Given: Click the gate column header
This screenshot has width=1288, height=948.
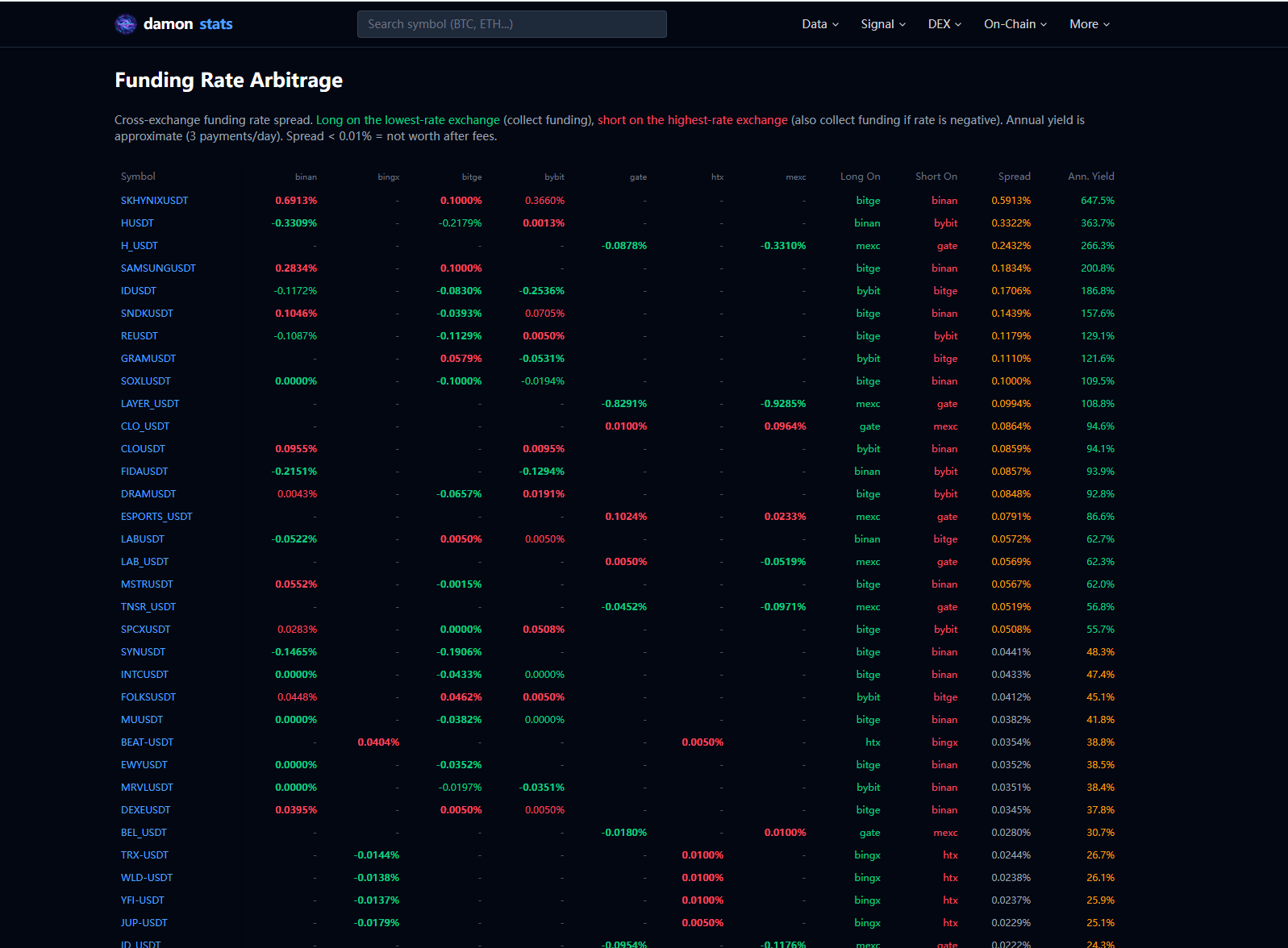Looking at the screenshot, I should tap(638, 177).
